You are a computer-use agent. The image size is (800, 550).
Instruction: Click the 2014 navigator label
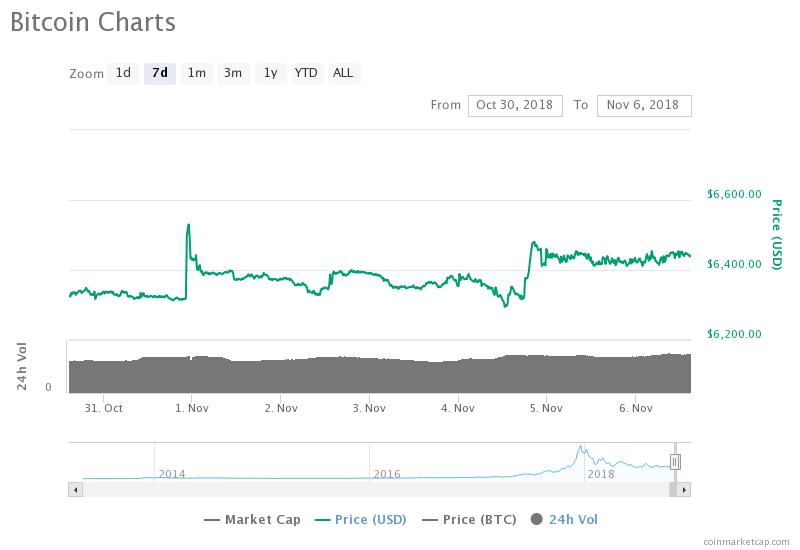(x=172, y=474)
